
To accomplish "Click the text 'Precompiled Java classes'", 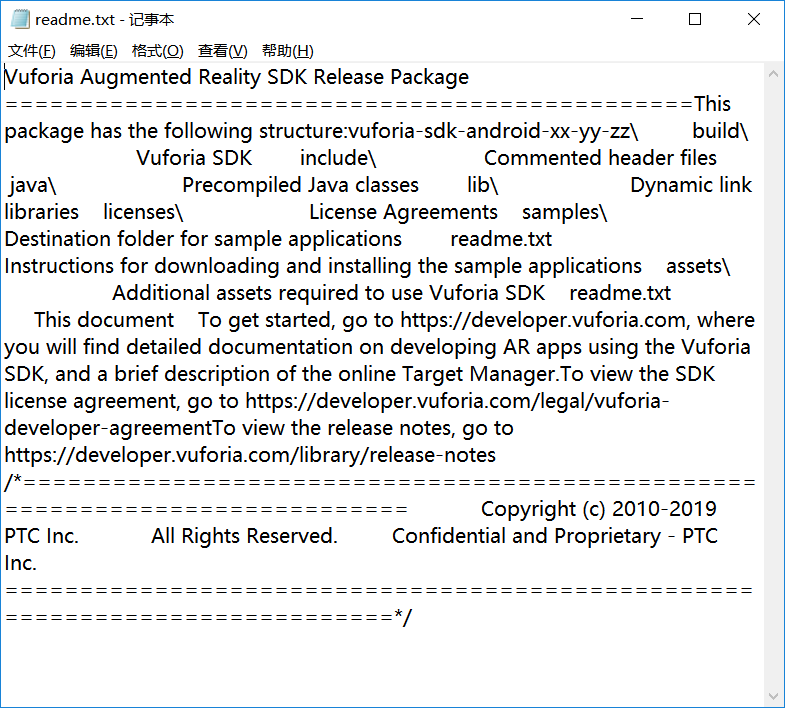I will pyautogui.click(x=300, y=185).
